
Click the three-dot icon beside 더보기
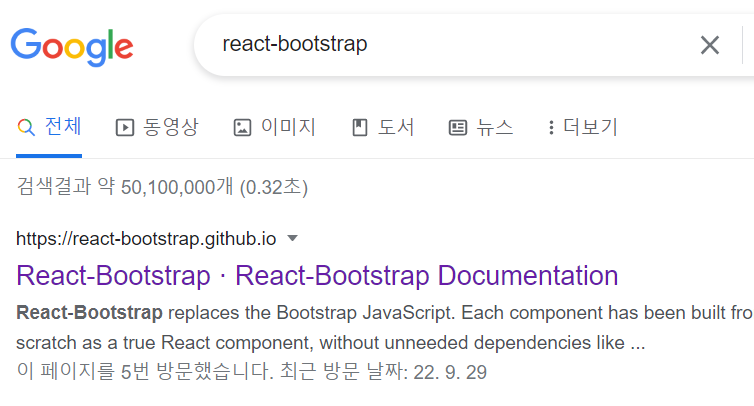(x=551, y=127)
